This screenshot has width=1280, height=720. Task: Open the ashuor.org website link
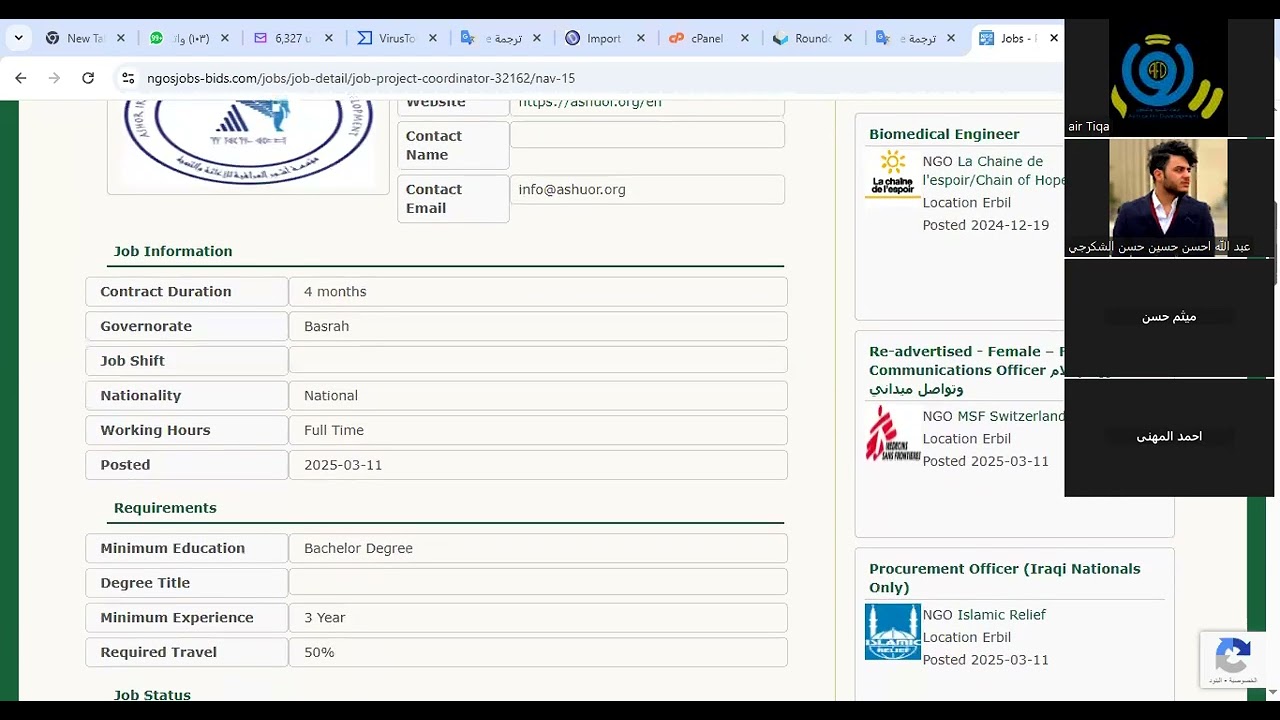[590, 102]
